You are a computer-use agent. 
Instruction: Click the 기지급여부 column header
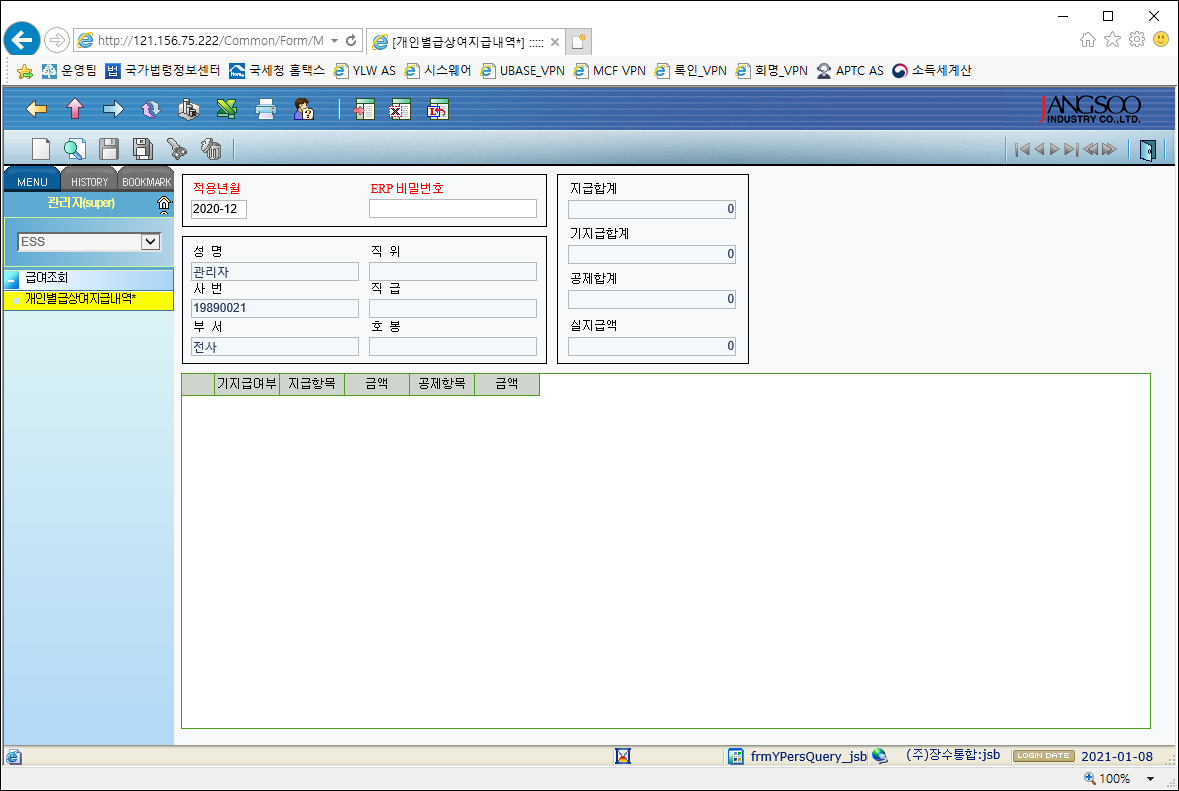[247, 384]
